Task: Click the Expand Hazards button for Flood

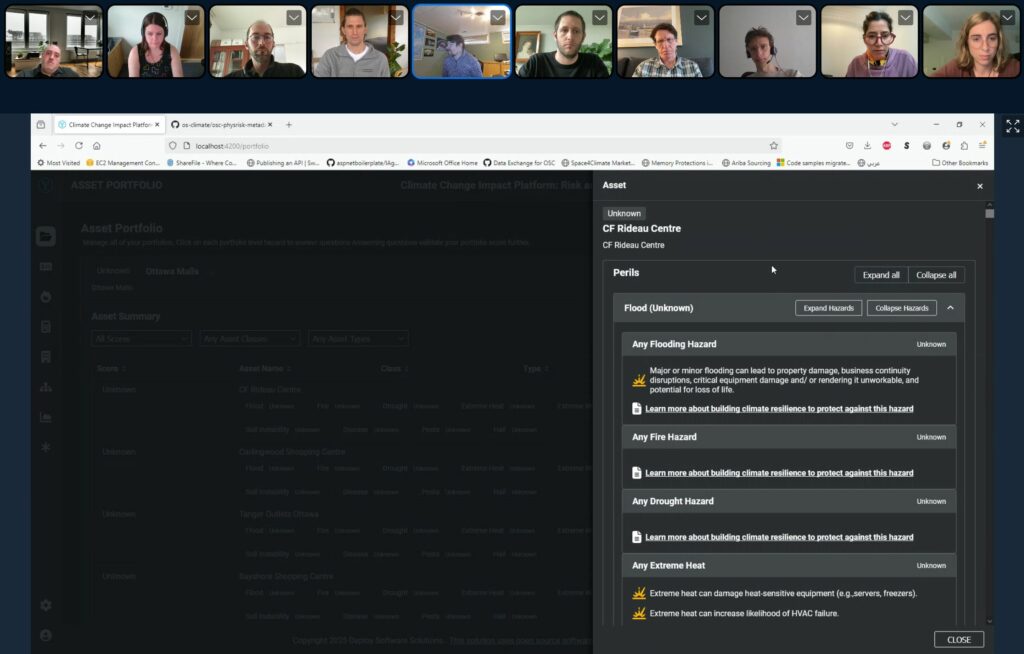Action: (828, 308)
